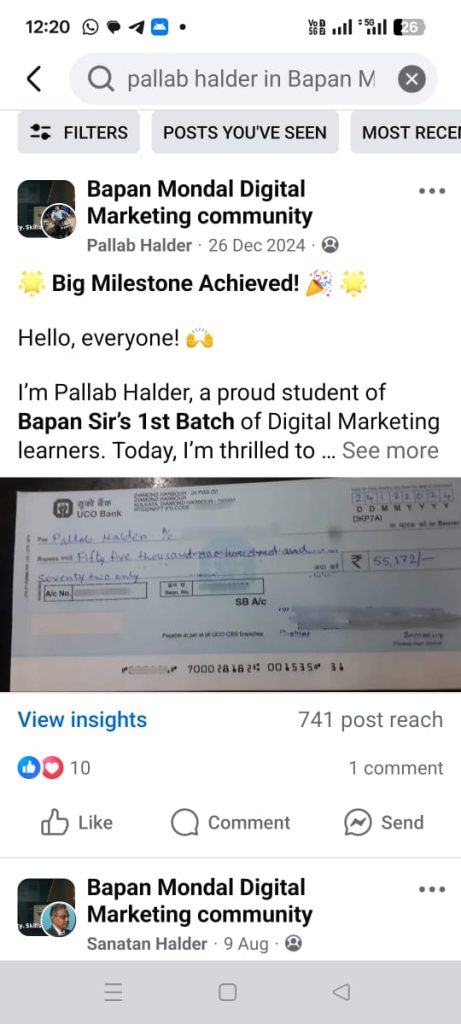Tap the back arrow beside the search bar
The image size is (461, 1024).
tap(34, 79)
